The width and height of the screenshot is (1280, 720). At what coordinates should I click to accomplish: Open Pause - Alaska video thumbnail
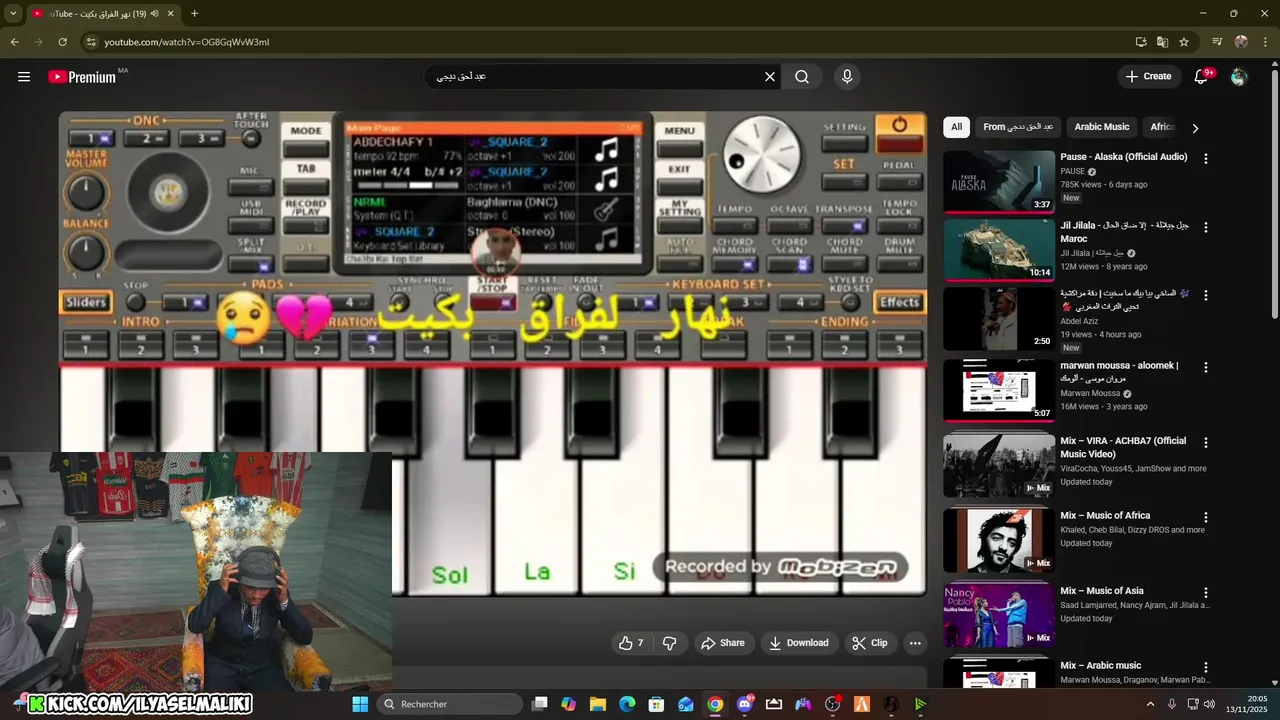click(x=999, y=181)
